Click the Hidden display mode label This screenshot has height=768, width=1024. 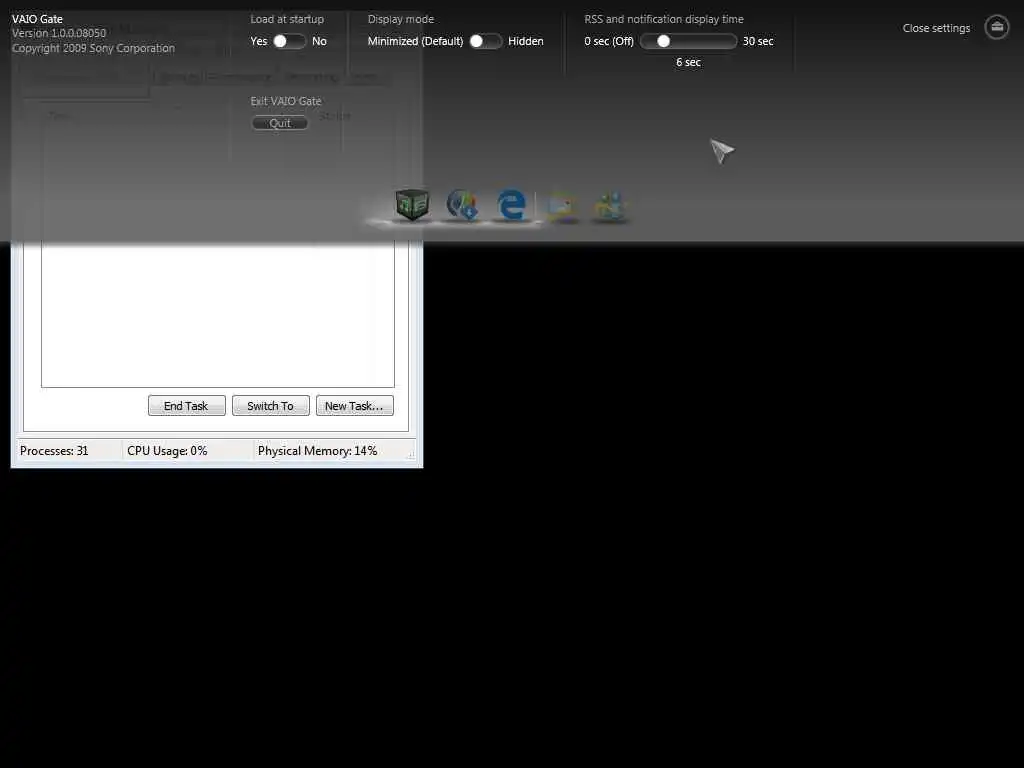[526, 41]
